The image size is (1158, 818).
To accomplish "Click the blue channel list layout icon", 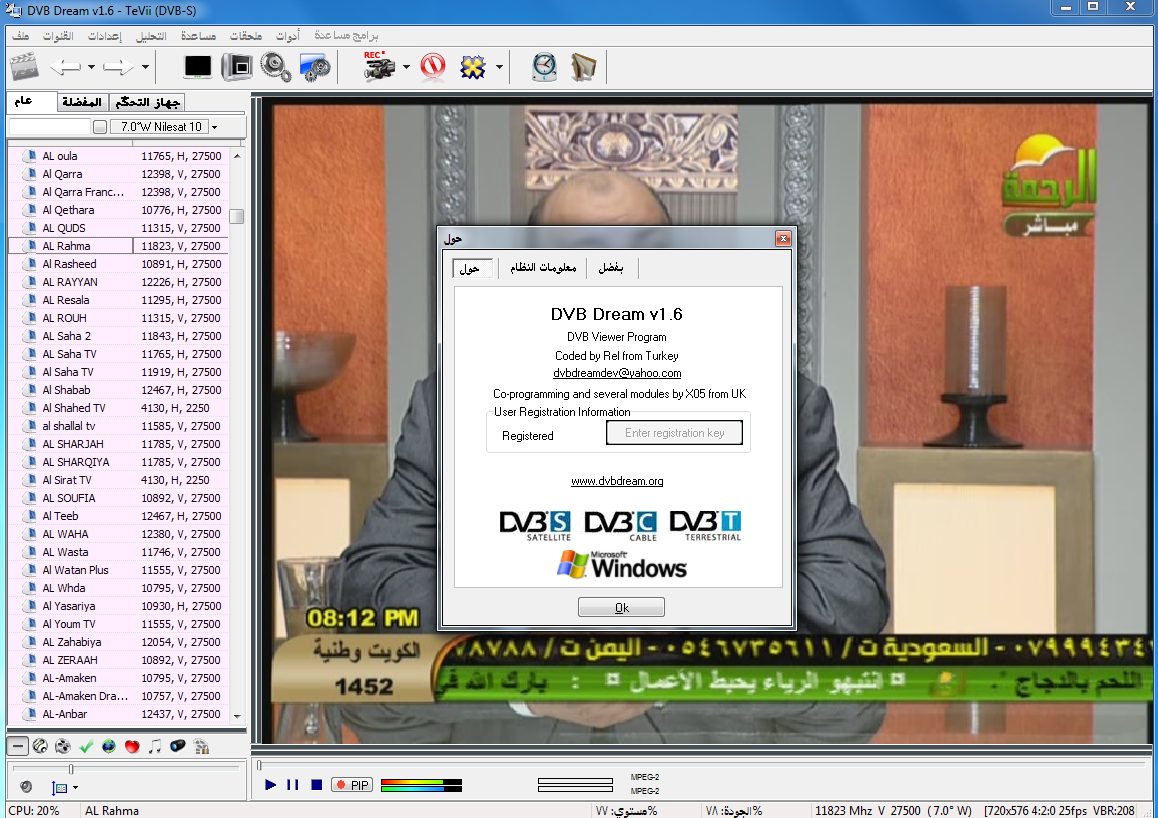I will pyautogui.click(x=60, y=788).
